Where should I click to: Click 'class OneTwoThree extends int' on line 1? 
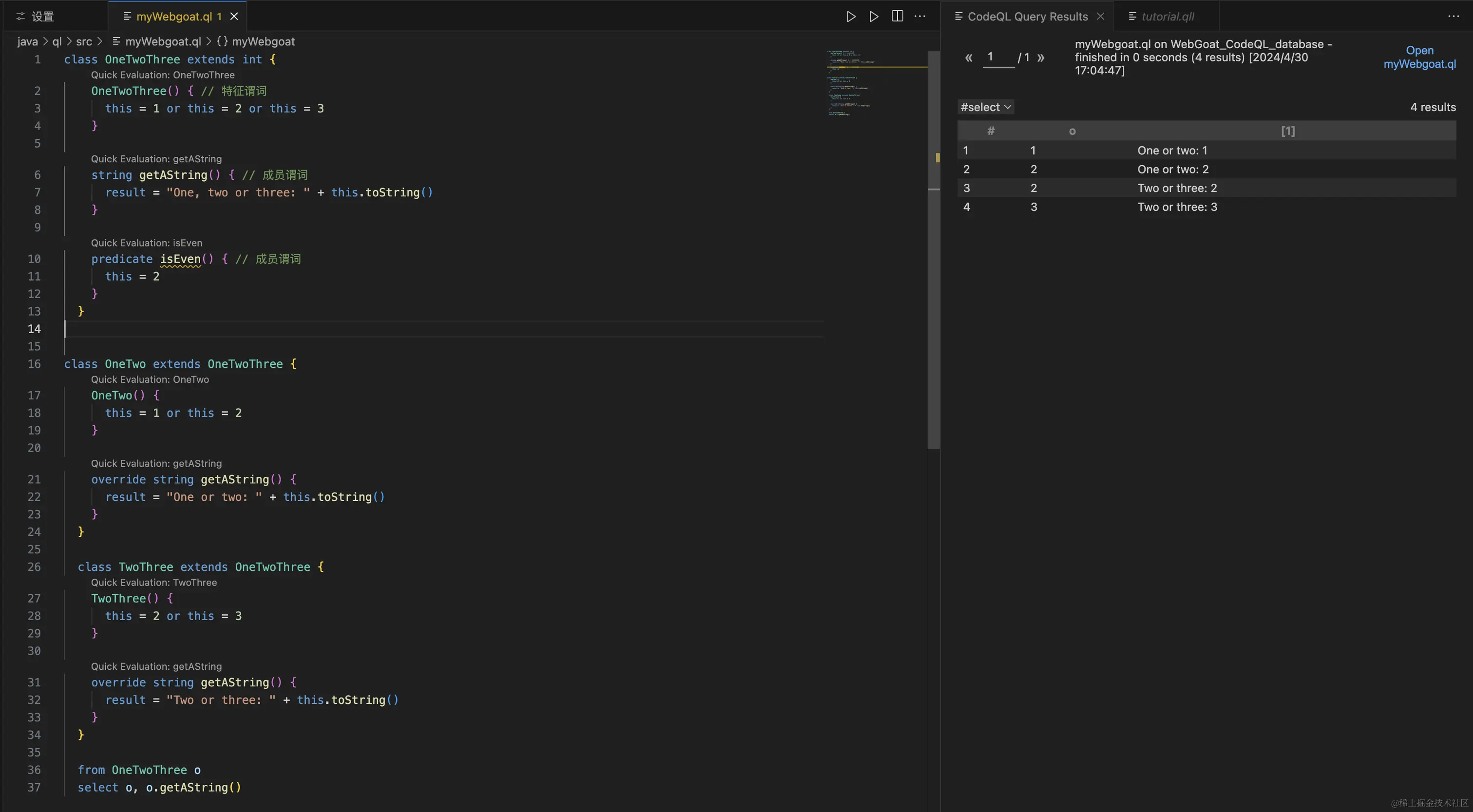click(163, 59)
